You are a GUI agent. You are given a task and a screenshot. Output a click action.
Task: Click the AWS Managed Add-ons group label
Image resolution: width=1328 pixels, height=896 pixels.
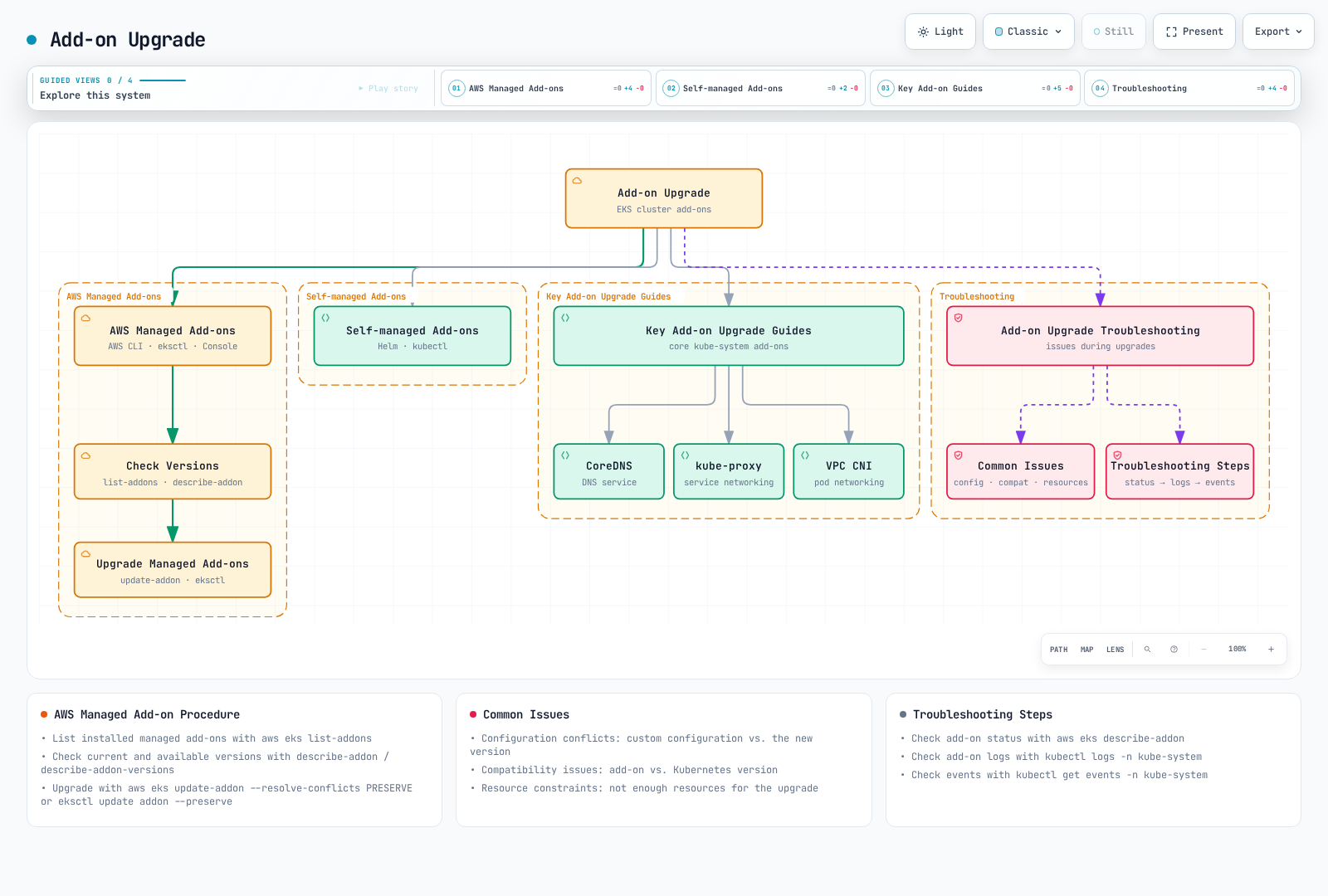point(114,296)
